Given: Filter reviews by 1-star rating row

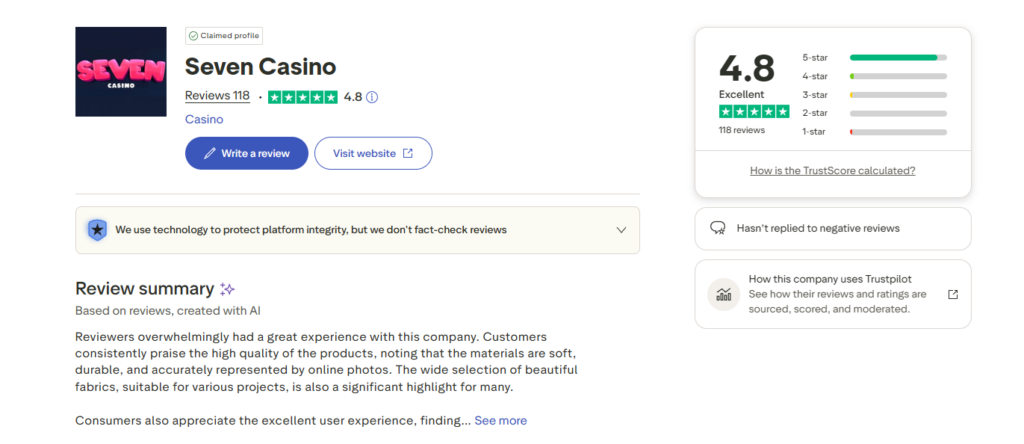Looking at the screenshot, I should tap(874, 132).
